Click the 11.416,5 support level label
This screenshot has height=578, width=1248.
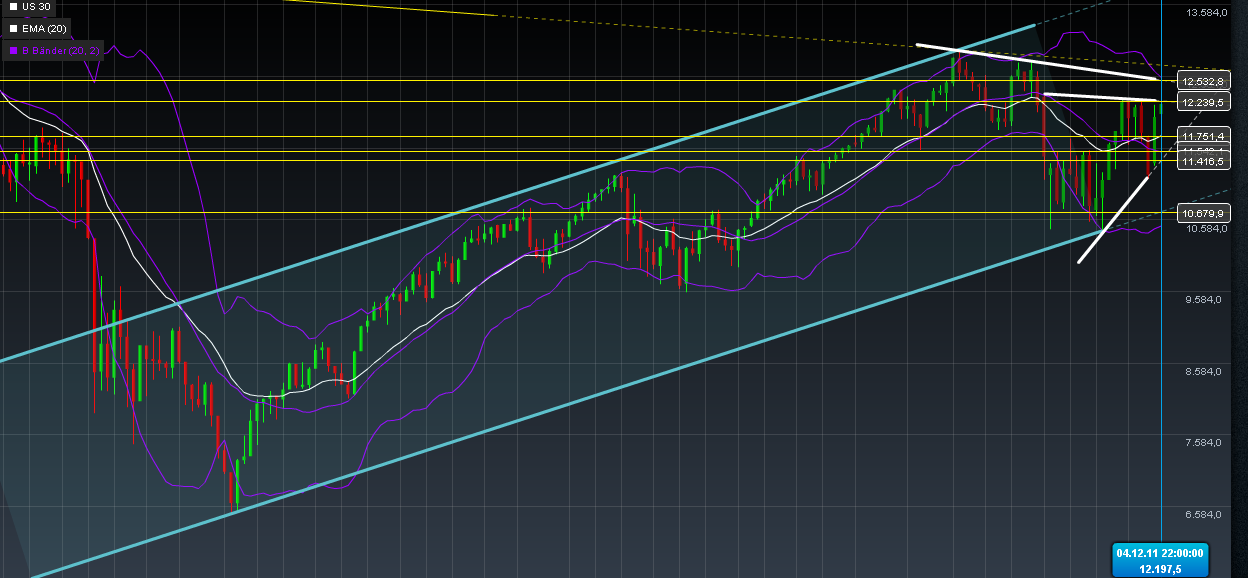click(x=1203, y=160)
